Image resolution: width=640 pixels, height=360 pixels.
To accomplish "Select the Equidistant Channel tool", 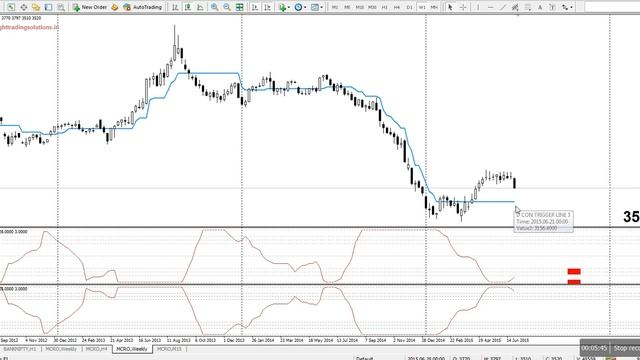I will (x=515, y=7).
